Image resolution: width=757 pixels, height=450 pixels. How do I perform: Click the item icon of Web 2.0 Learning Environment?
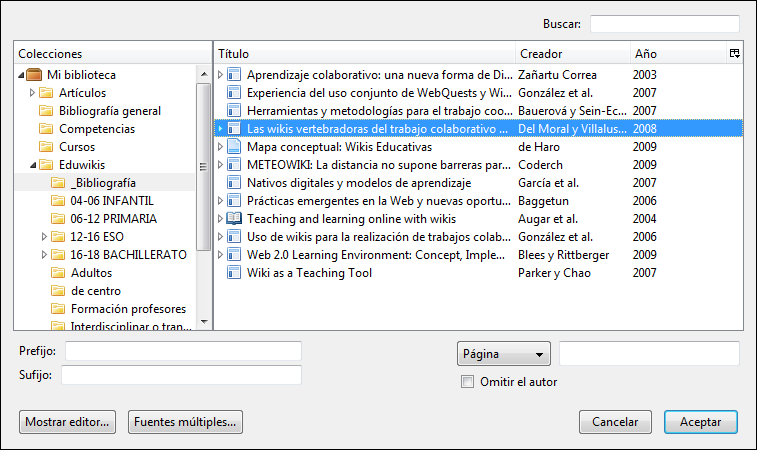pos(234,254)
